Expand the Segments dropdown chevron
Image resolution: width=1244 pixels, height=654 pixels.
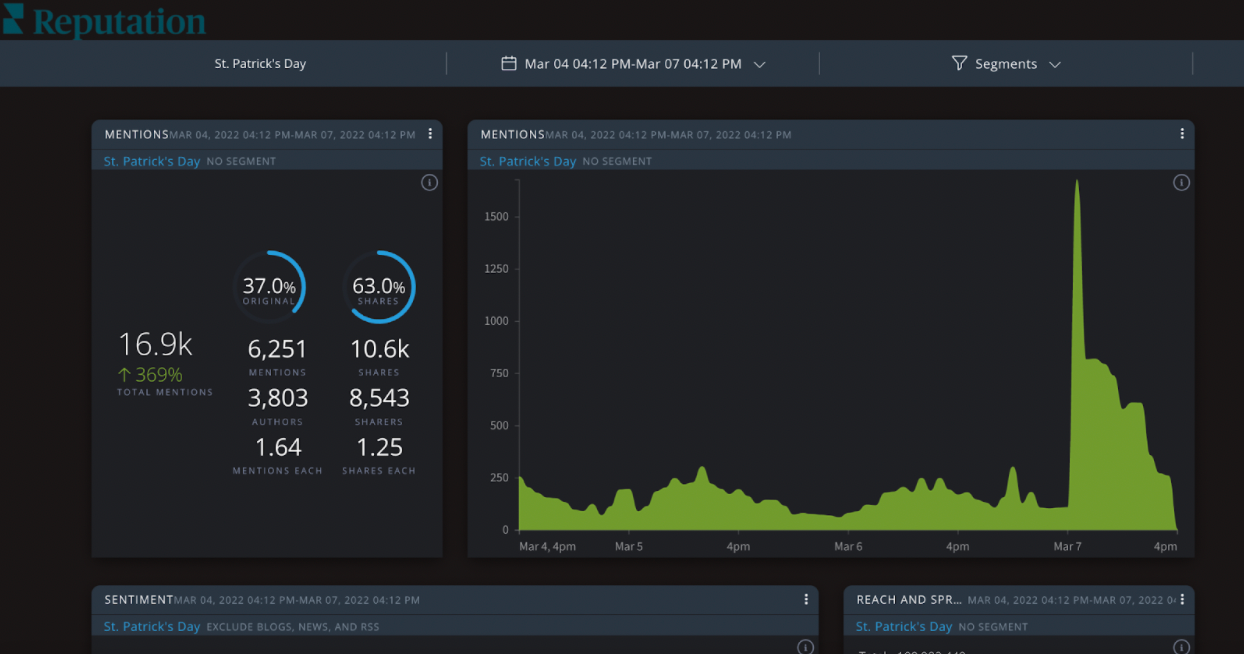click(x=1054, y=64)
